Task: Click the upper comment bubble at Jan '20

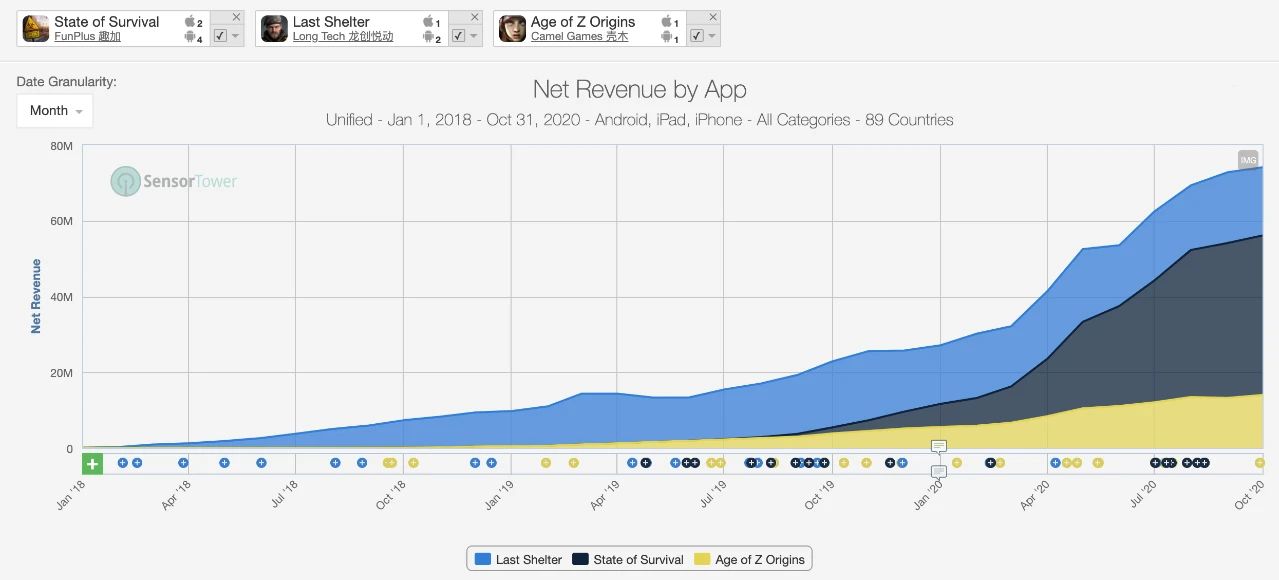Action: click(x=938, y=446)
